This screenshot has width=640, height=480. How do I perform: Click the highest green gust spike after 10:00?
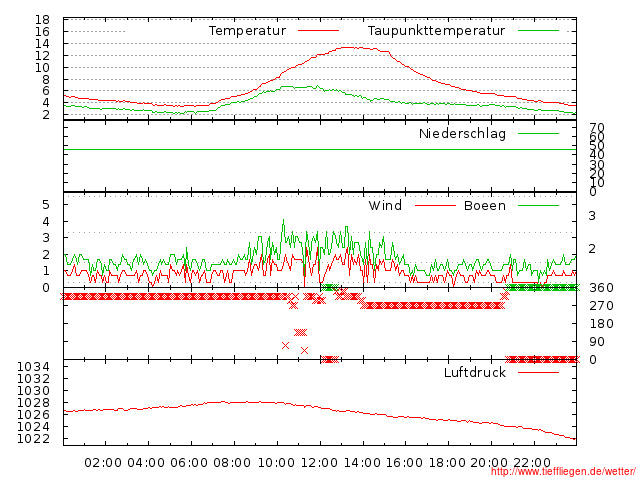[284, 221]
